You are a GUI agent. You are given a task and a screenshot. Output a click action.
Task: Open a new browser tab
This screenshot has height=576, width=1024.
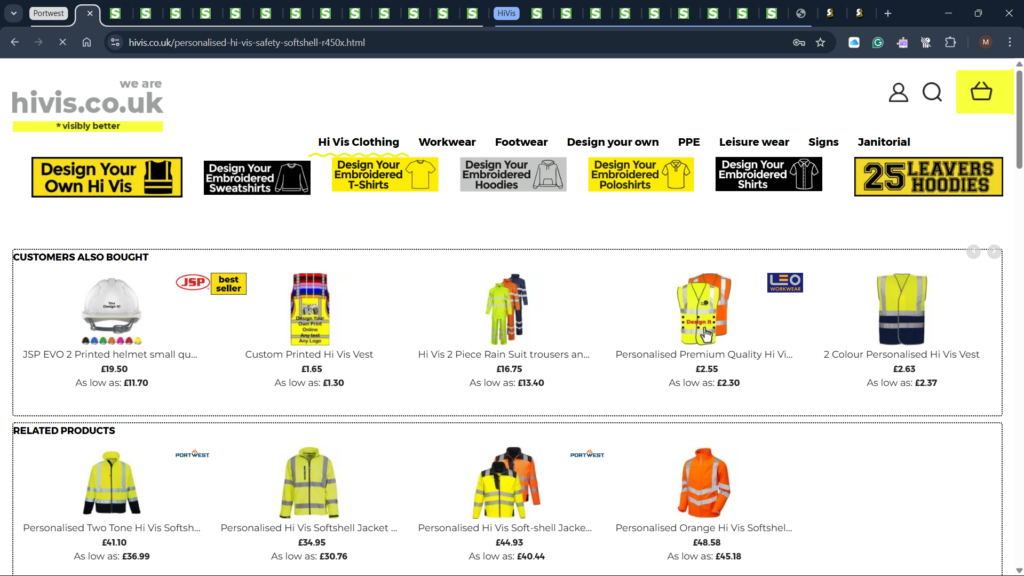888,13
